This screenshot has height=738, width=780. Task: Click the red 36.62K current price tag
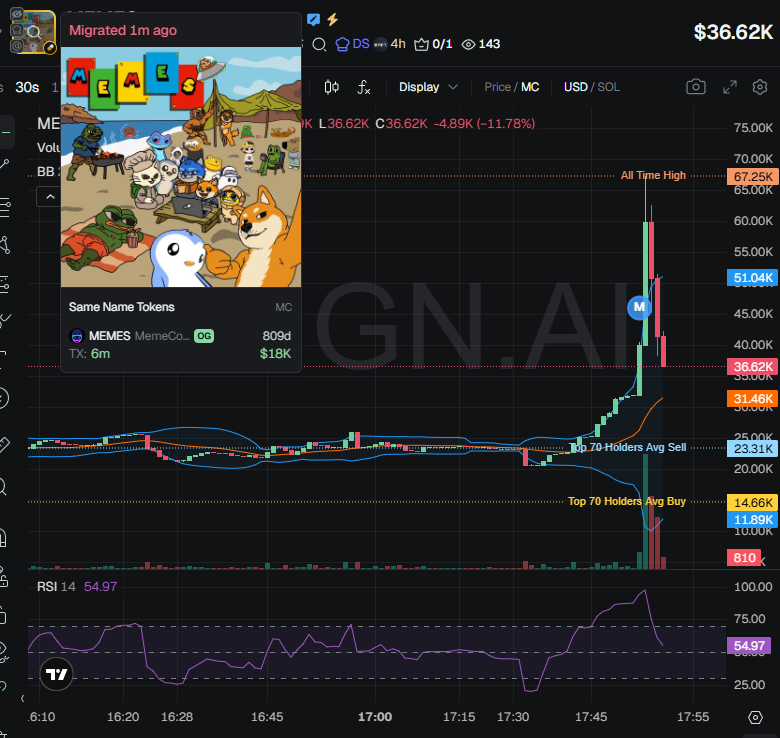point(753,367)
